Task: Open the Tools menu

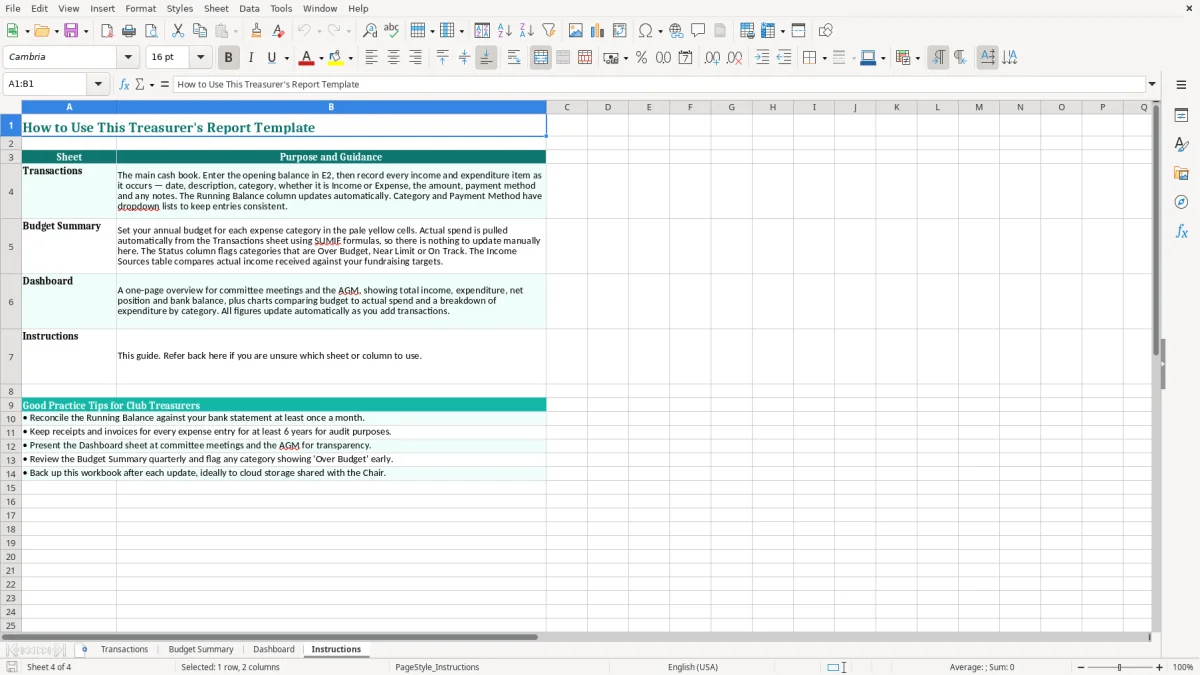Action: tap(281, 8)
